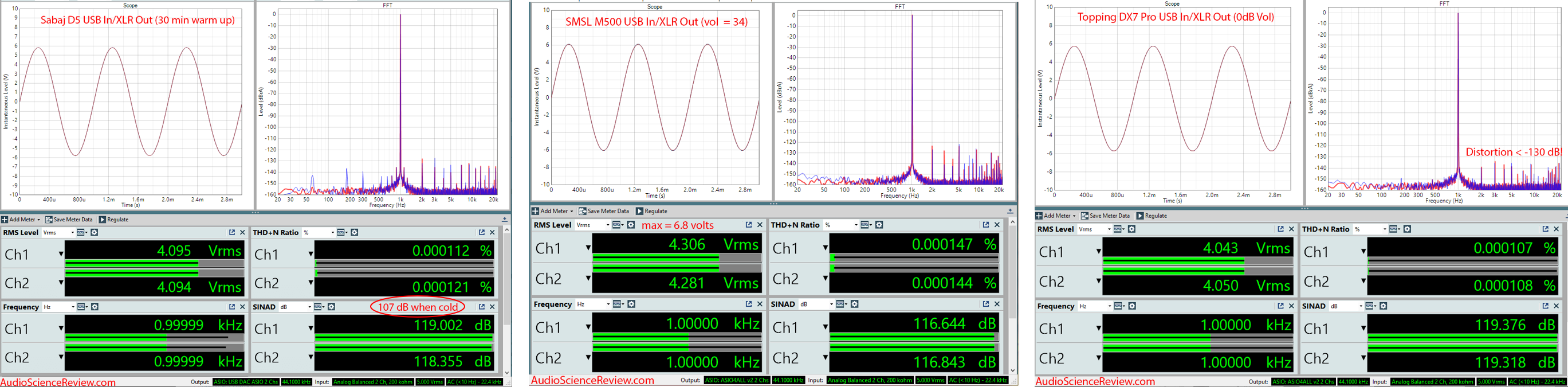
Task: Click the meter toolbar's far-right arrow icon in Sabaj D5 panel
Action: pos(504,220)
